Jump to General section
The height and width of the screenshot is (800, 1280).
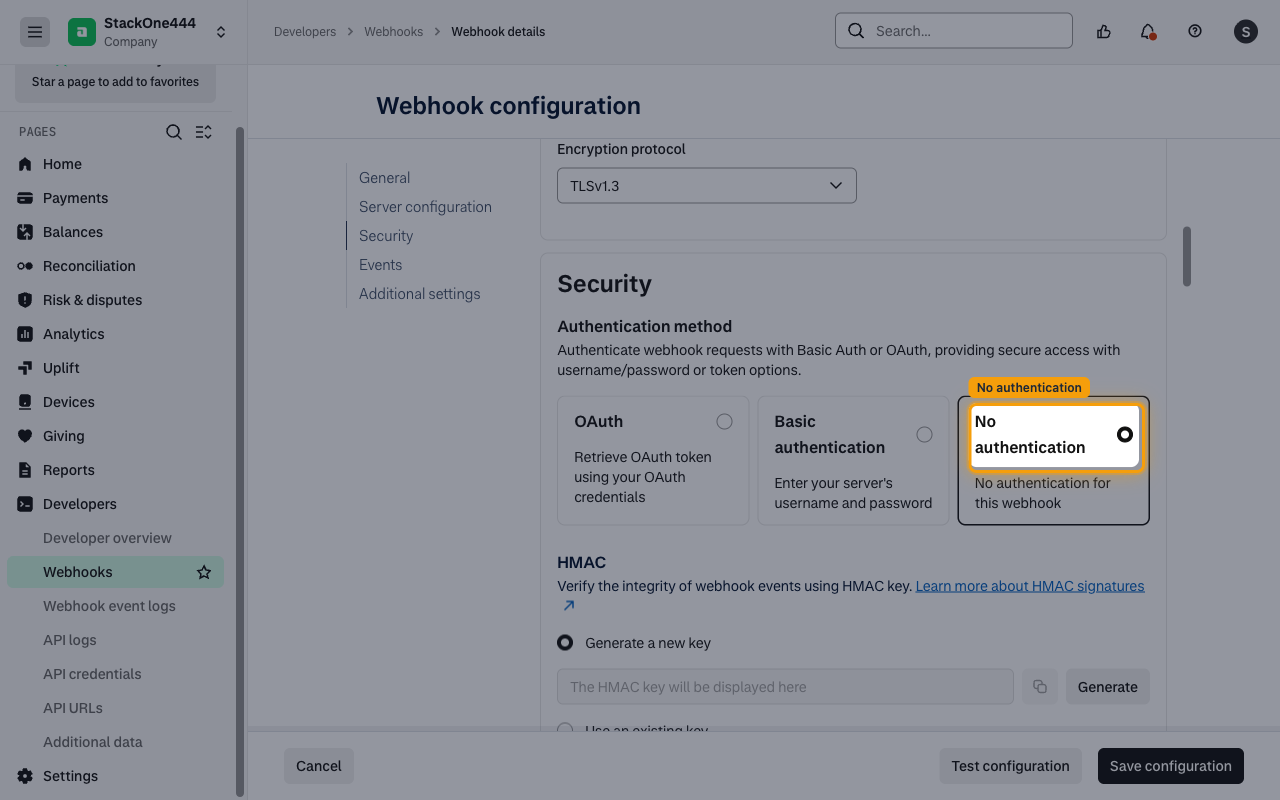click(x=385, y=178)
